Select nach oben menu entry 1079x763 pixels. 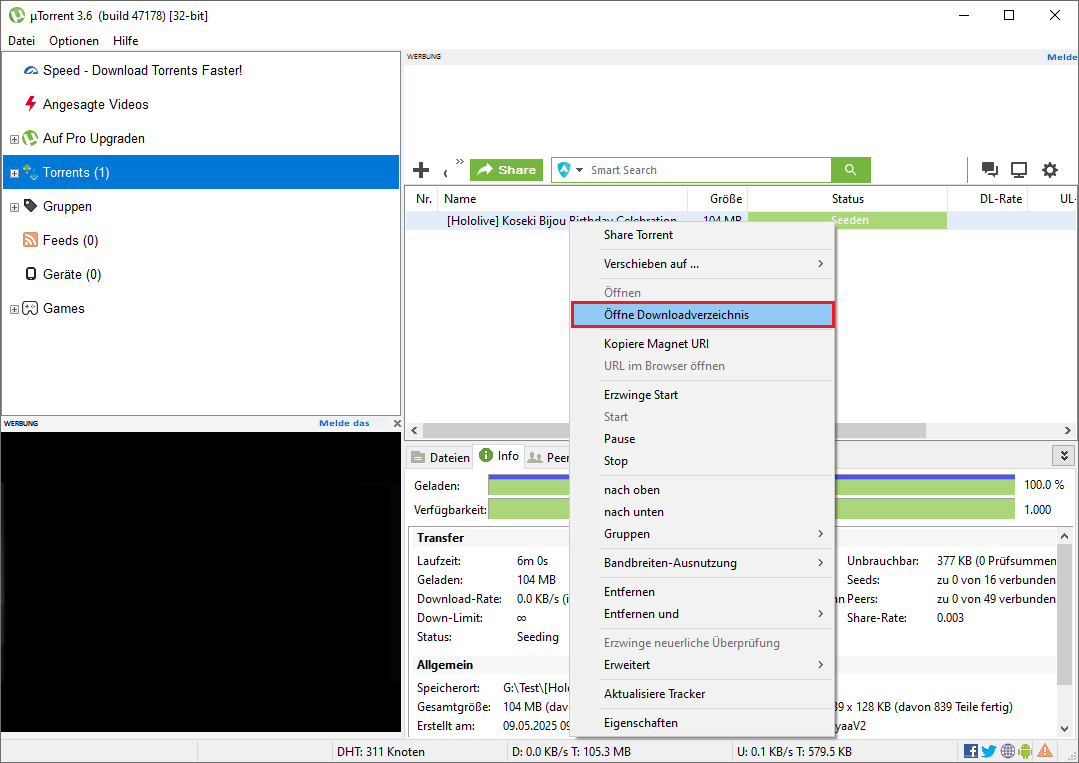(x=703, y=489)
